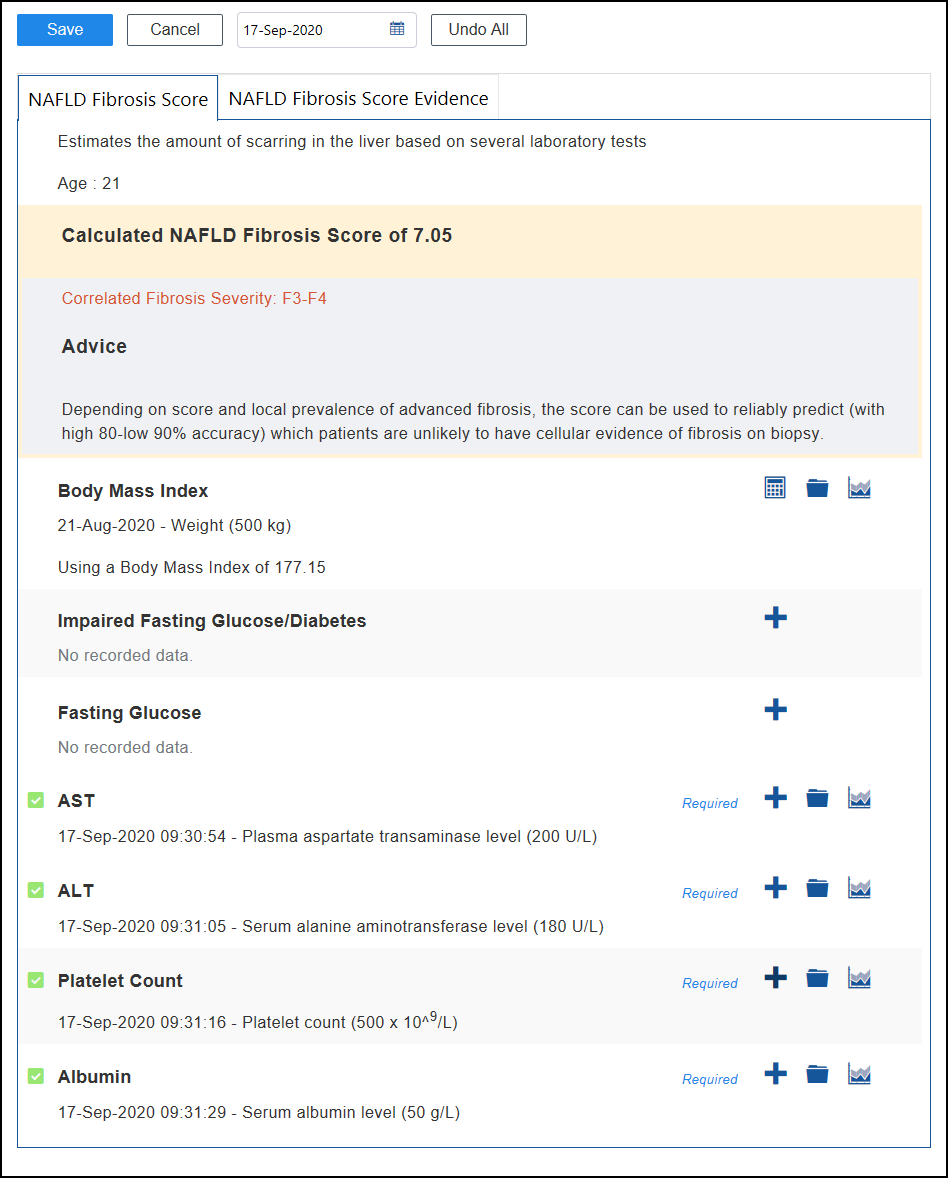The width and height of the screenshot is (948, 1178).
Task: Switch to NAFLD Fibrosis Score Evidence tab
Action: coord(358,98)
